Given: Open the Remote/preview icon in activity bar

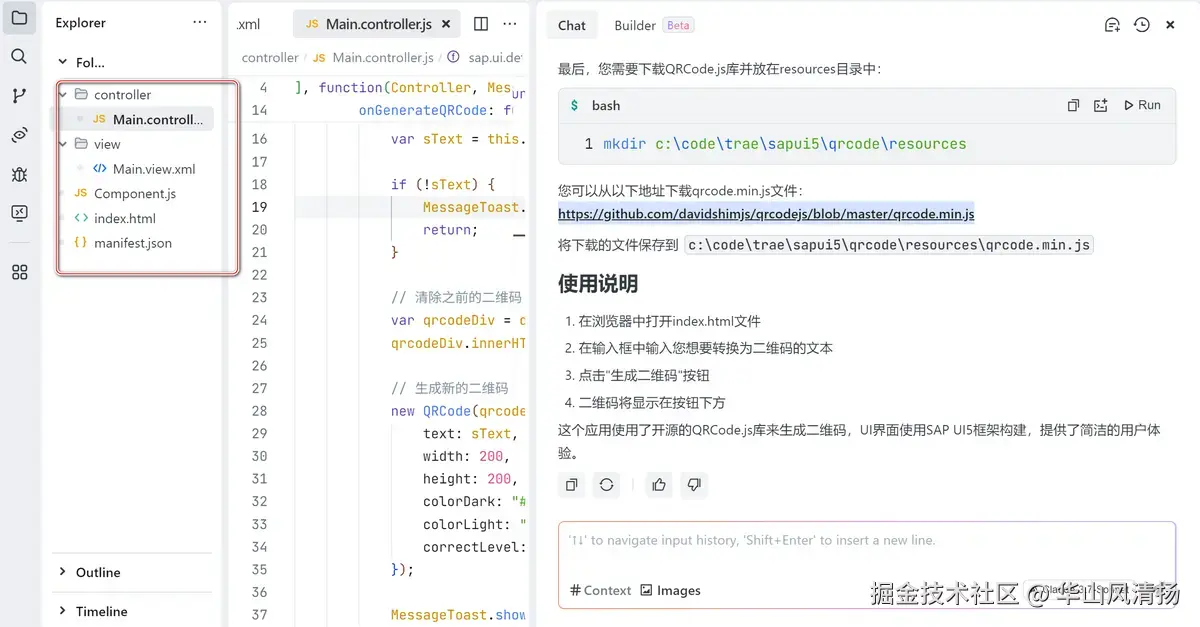Looking at the screenshot, I should tap(19, 135).
